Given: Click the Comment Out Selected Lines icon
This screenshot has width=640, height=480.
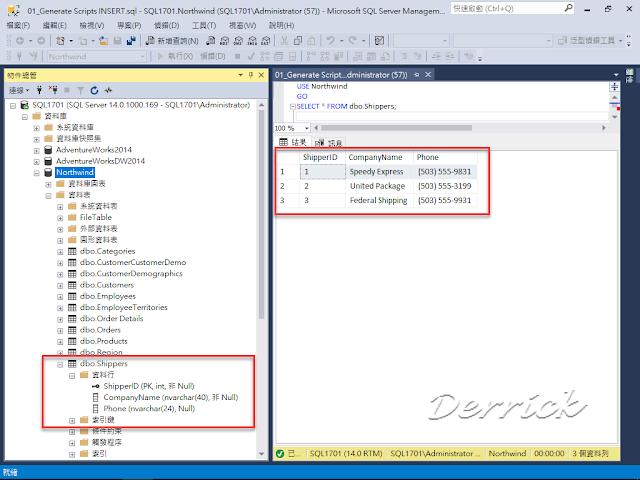Looking at the screenshot, I should [404, 56].
